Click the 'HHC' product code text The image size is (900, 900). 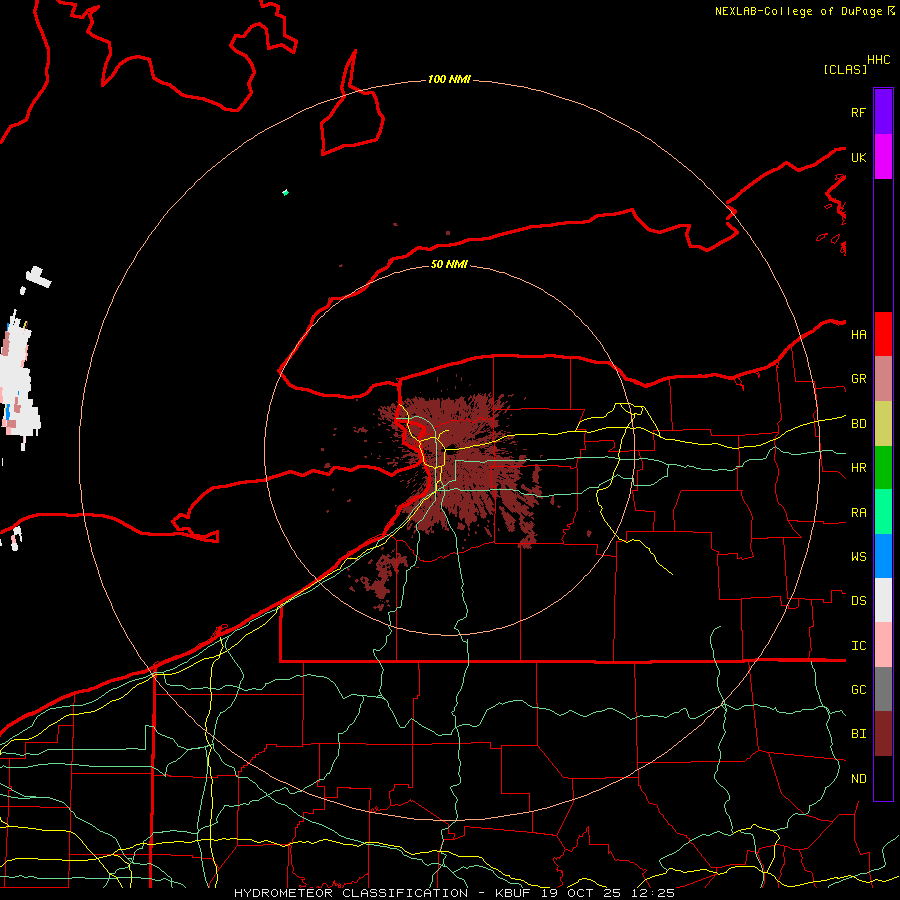[879, 60]
